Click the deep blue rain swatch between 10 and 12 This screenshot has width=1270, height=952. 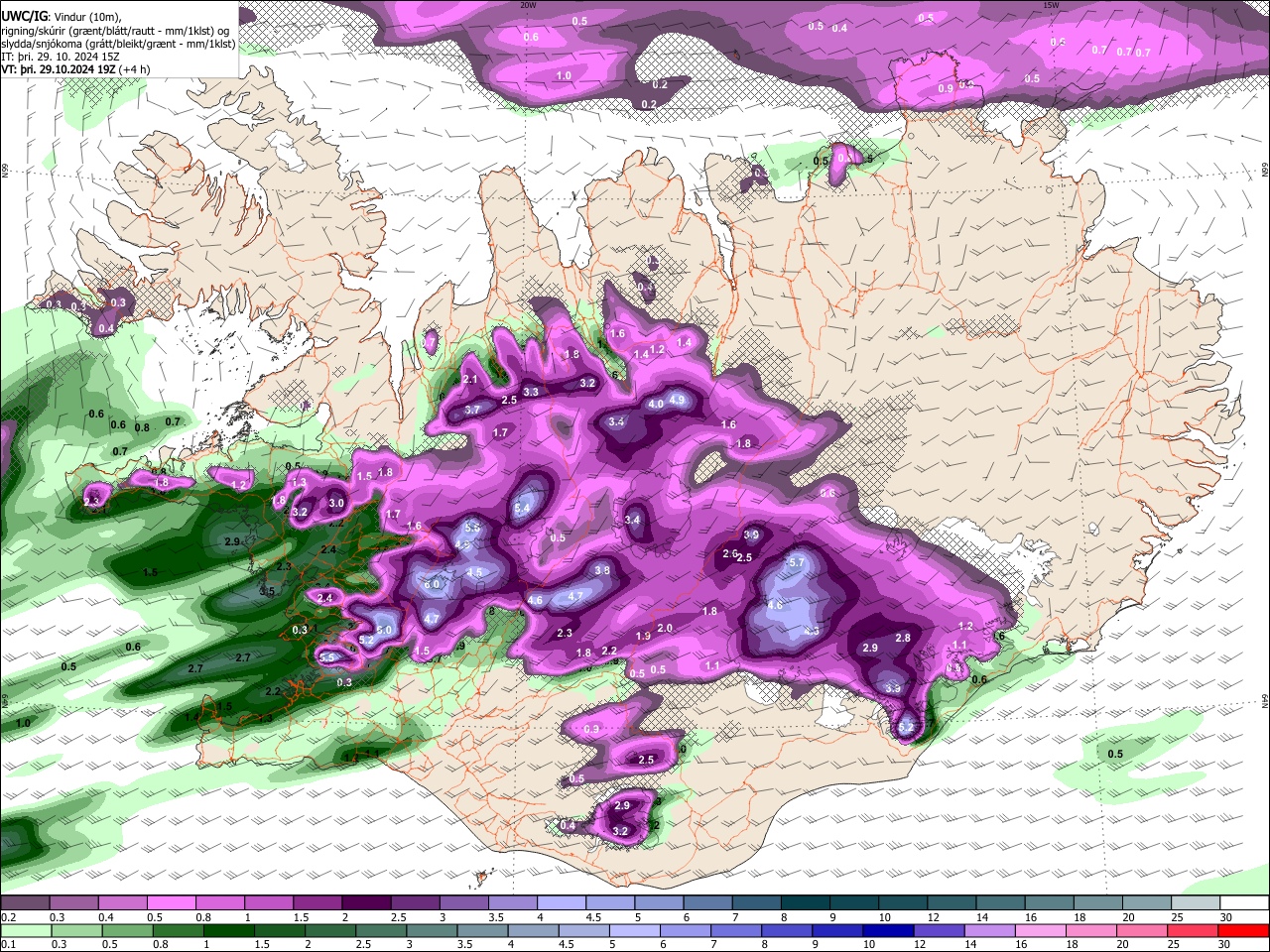click(x=888, y=930)
